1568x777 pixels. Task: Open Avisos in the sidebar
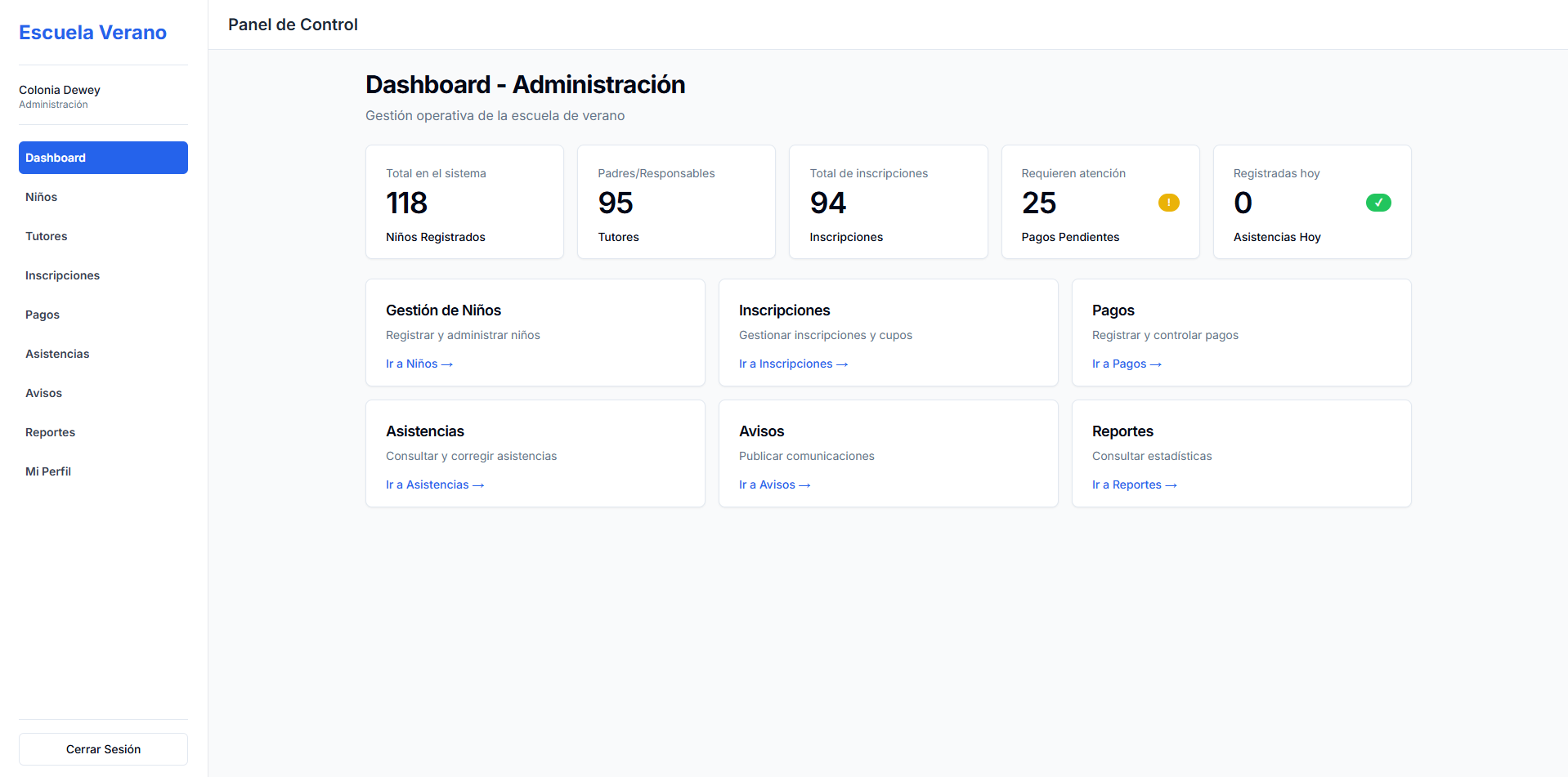click(x=103, y=393)
